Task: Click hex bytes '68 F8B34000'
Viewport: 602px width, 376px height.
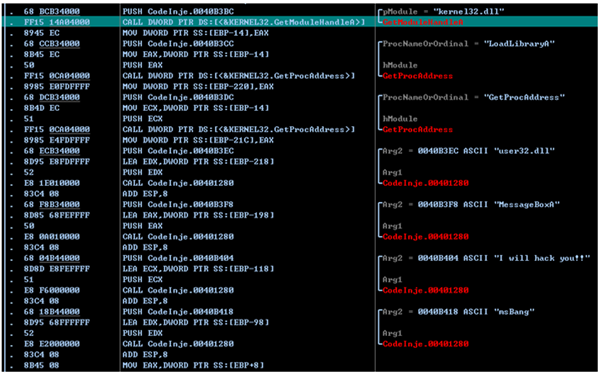Action: [52, 205]
